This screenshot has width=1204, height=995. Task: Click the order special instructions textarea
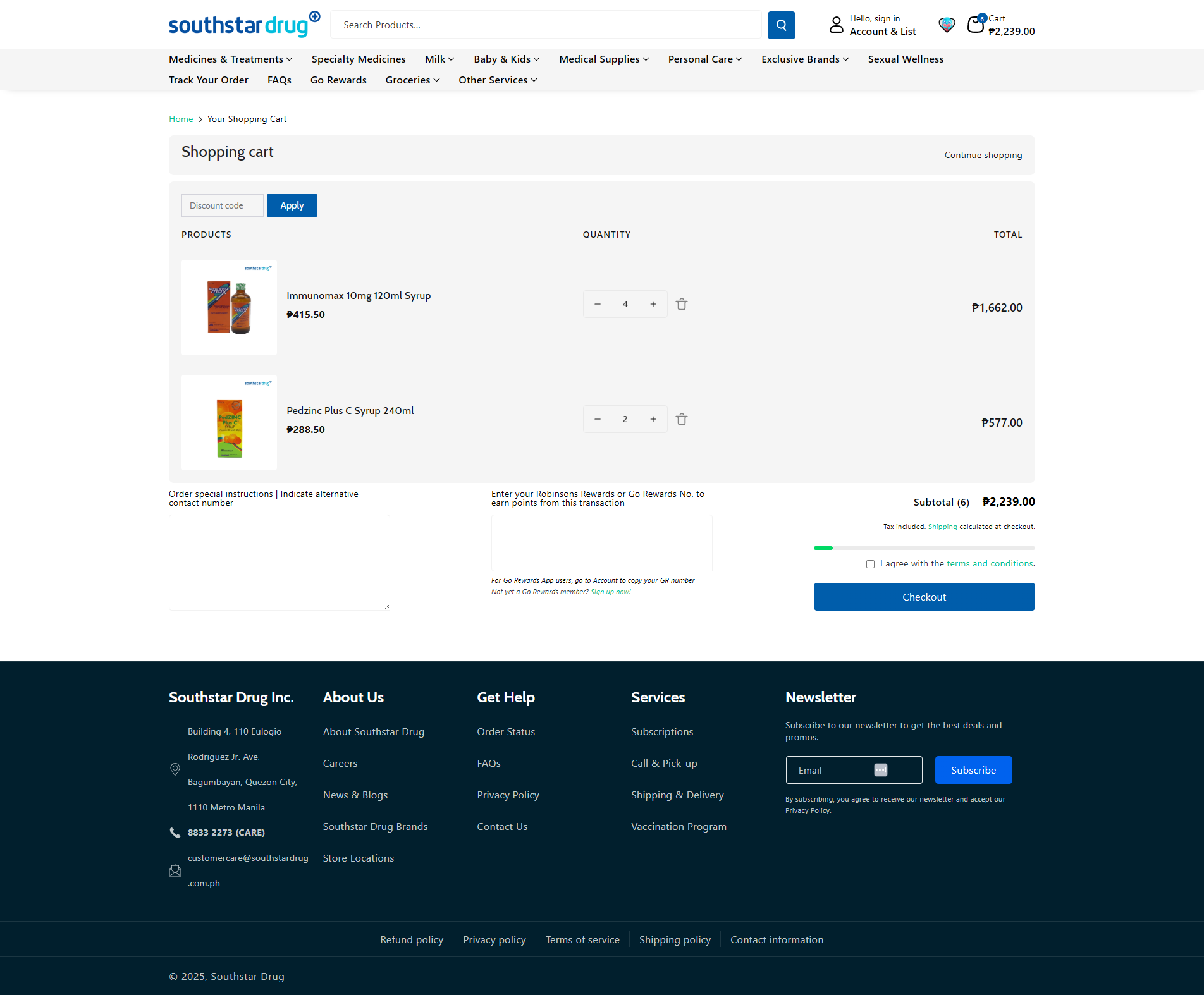(x=279, y=563)
